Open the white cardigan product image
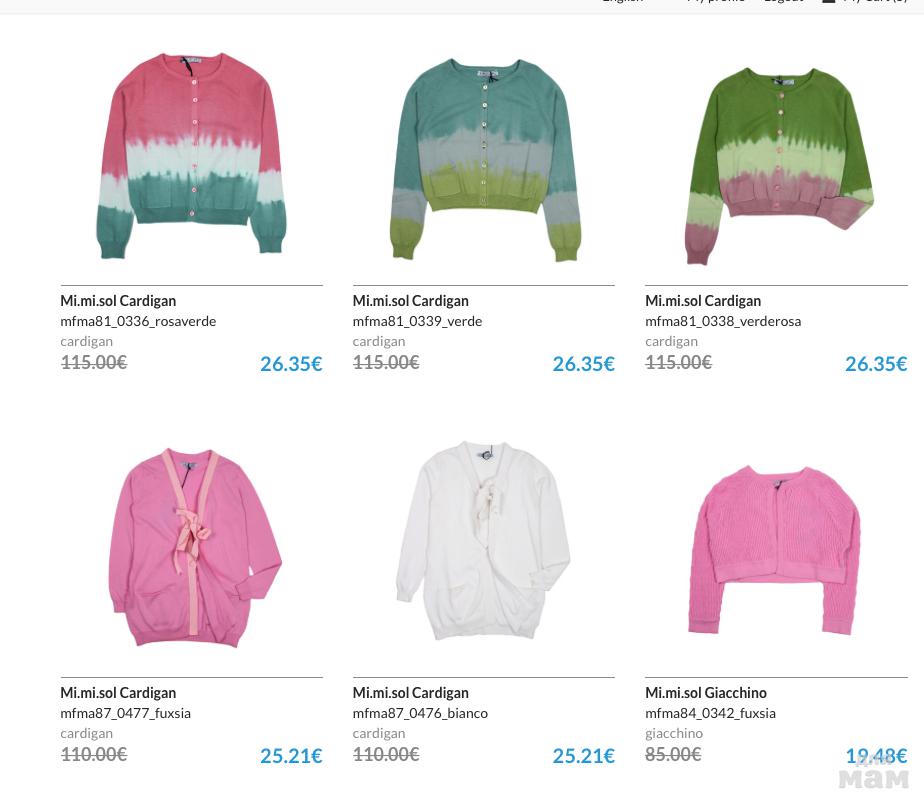Image resolution: width=924 pixels, height=803 pixels. [483, 540]
